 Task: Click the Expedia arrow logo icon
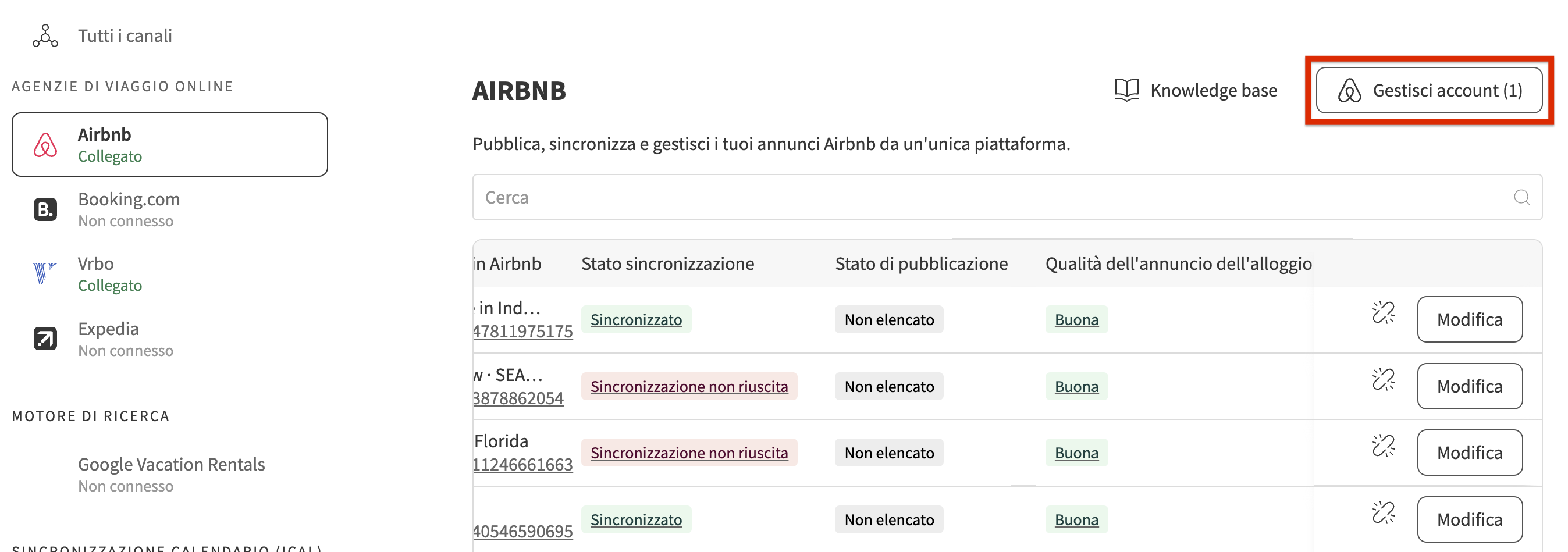45,339
